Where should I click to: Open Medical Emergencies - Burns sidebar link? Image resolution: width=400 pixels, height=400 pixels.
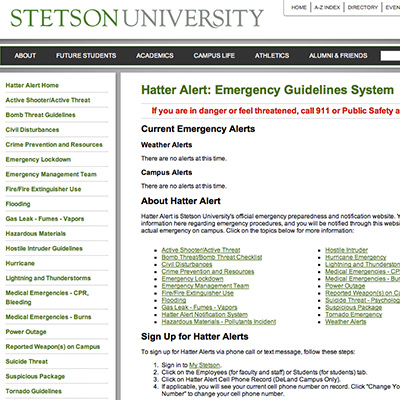coord(48,317)
